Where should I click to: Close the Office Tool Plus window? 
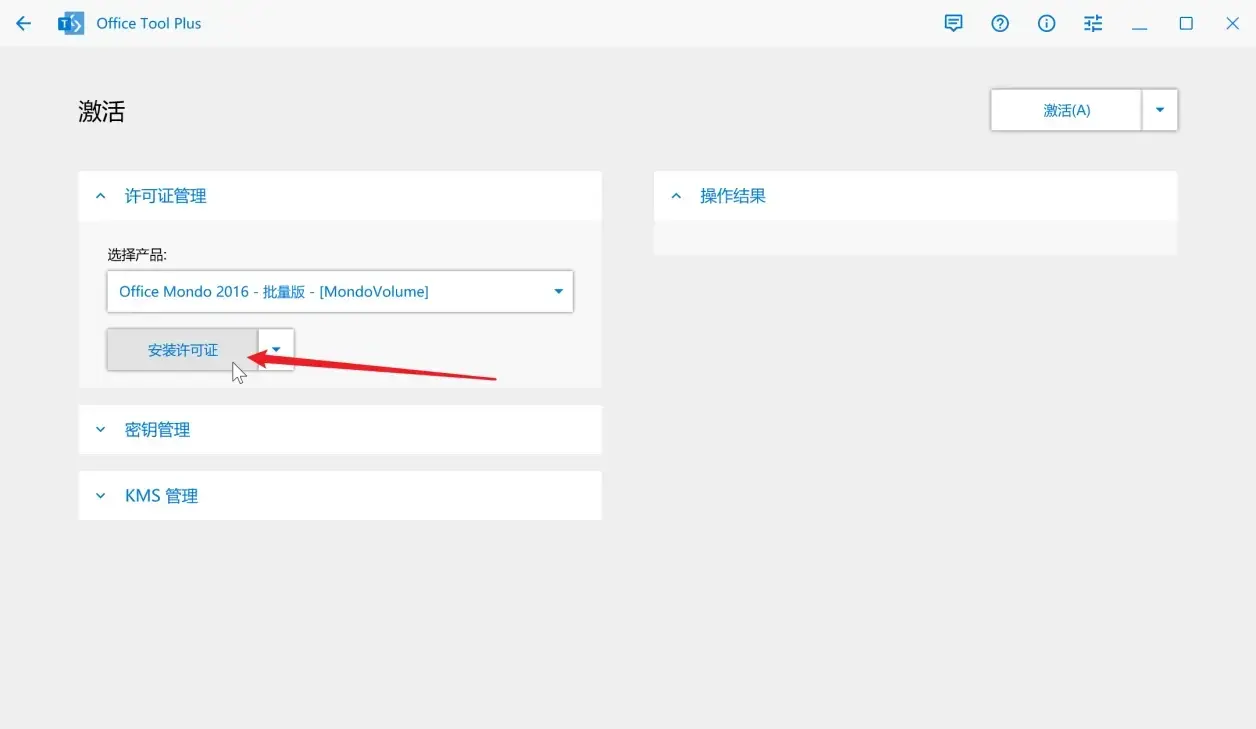[x=1232, y=24]
